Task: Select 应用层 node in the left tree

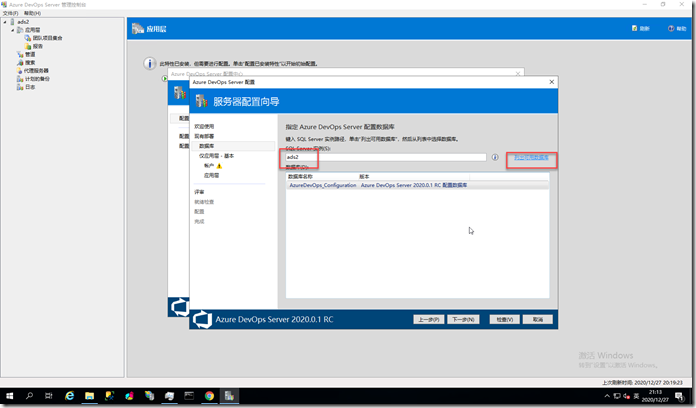Action: click(x=32, y=30)
